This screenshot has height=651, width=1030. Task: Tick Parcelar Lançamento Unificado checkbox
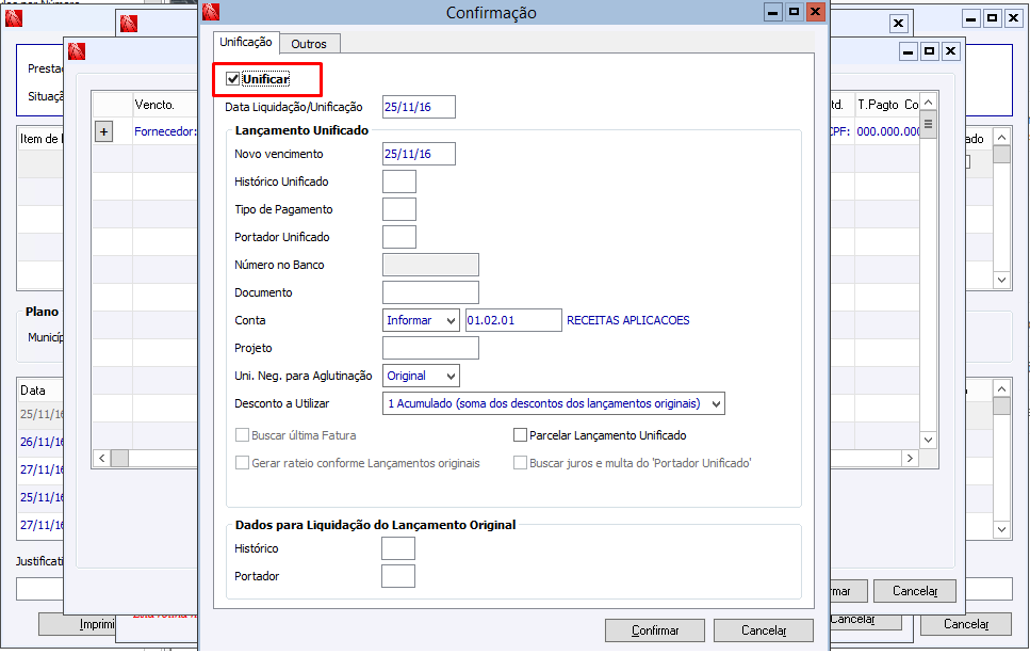(520, 435)
